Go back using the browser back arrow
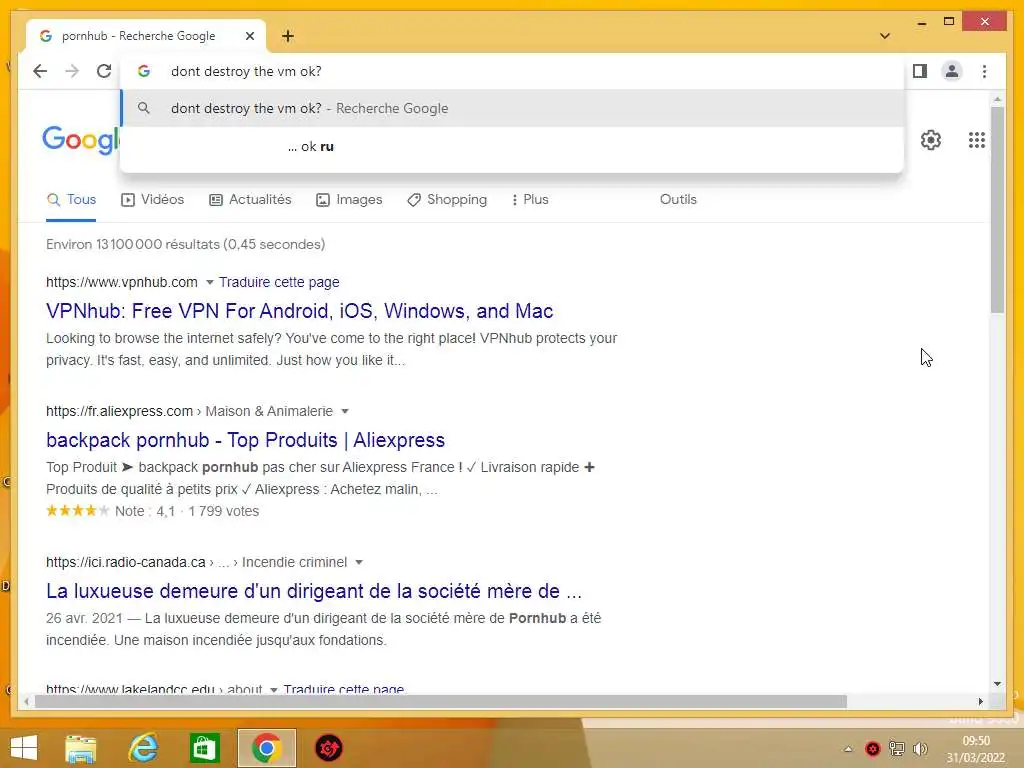 click(x=40, y=71)
